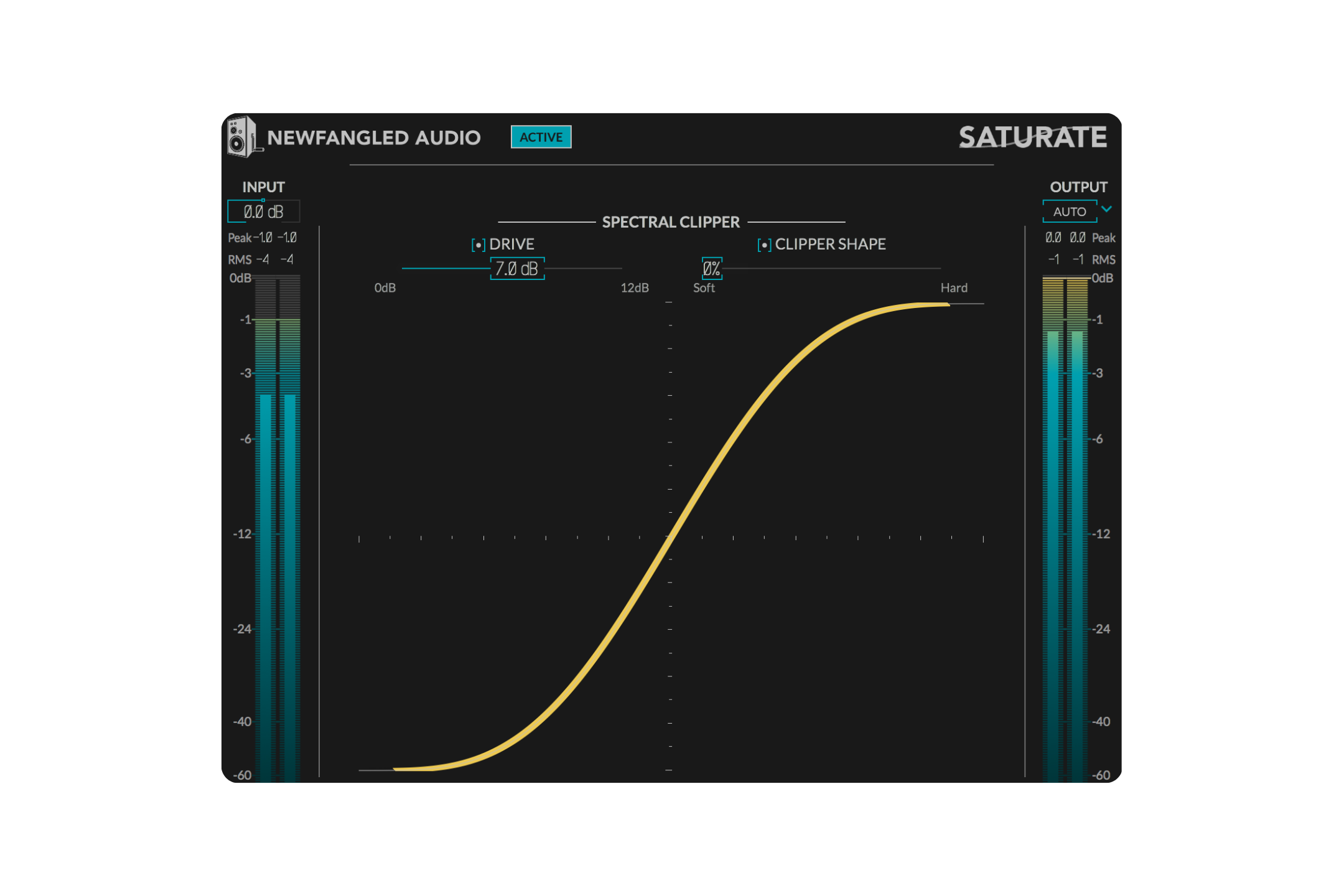This screenshot has height=896, width=1344.
Task: Click the Soft label under Clipper Shape
Action: pos(704,287)
